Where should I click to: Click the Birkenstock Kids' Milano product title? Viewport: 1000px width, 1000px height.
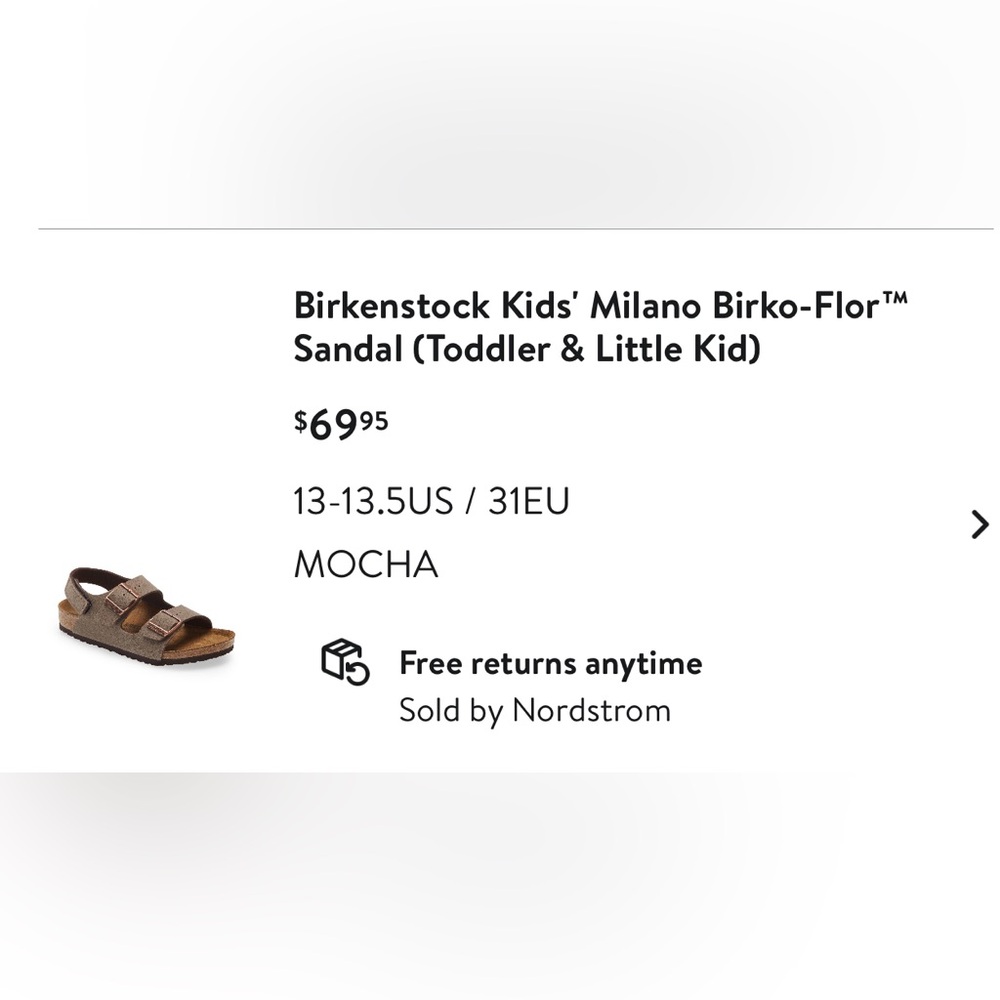[x=600, y=325]
